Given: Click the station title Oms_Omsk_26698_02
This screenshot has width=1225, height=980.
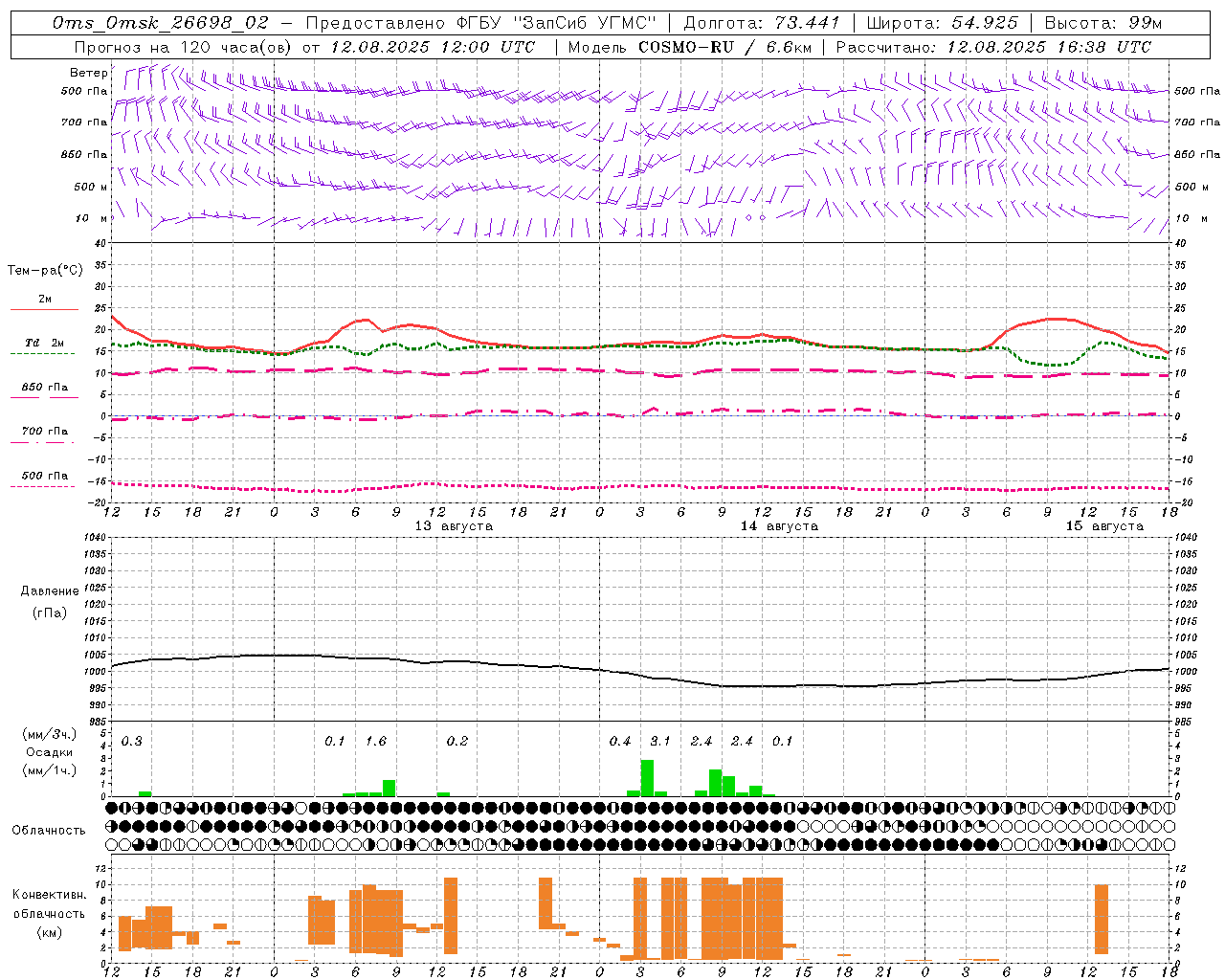Looking at the screenshot, I should (x=161, y=22).
